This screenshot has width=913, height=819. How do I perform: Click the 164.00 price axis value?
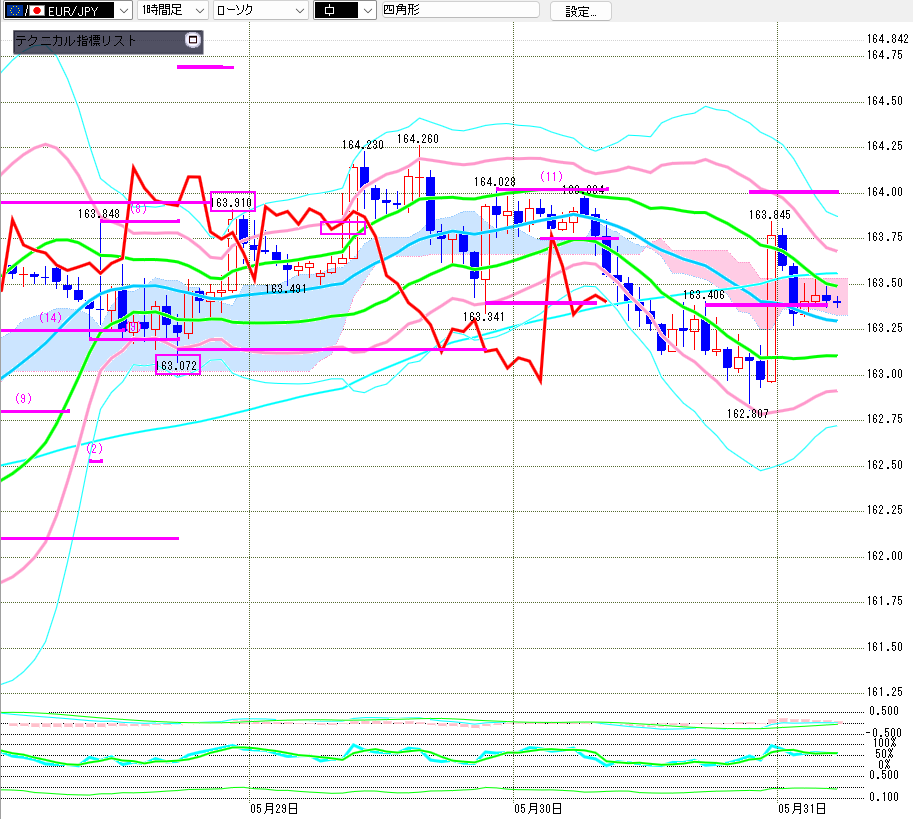tap(884, 192)
